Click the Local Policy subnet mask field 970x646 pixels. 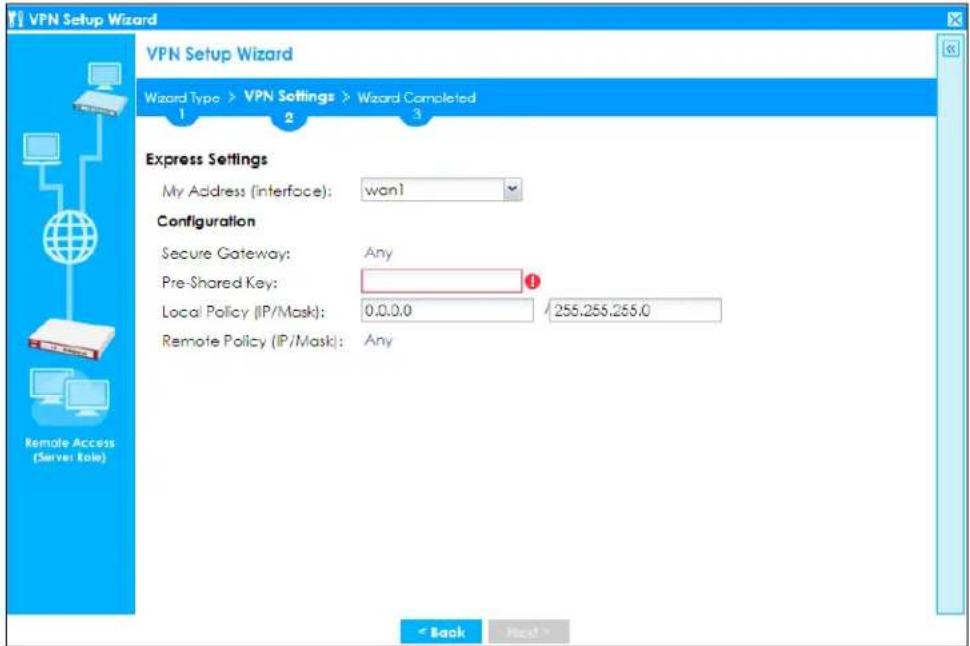[x=635, y=311]
